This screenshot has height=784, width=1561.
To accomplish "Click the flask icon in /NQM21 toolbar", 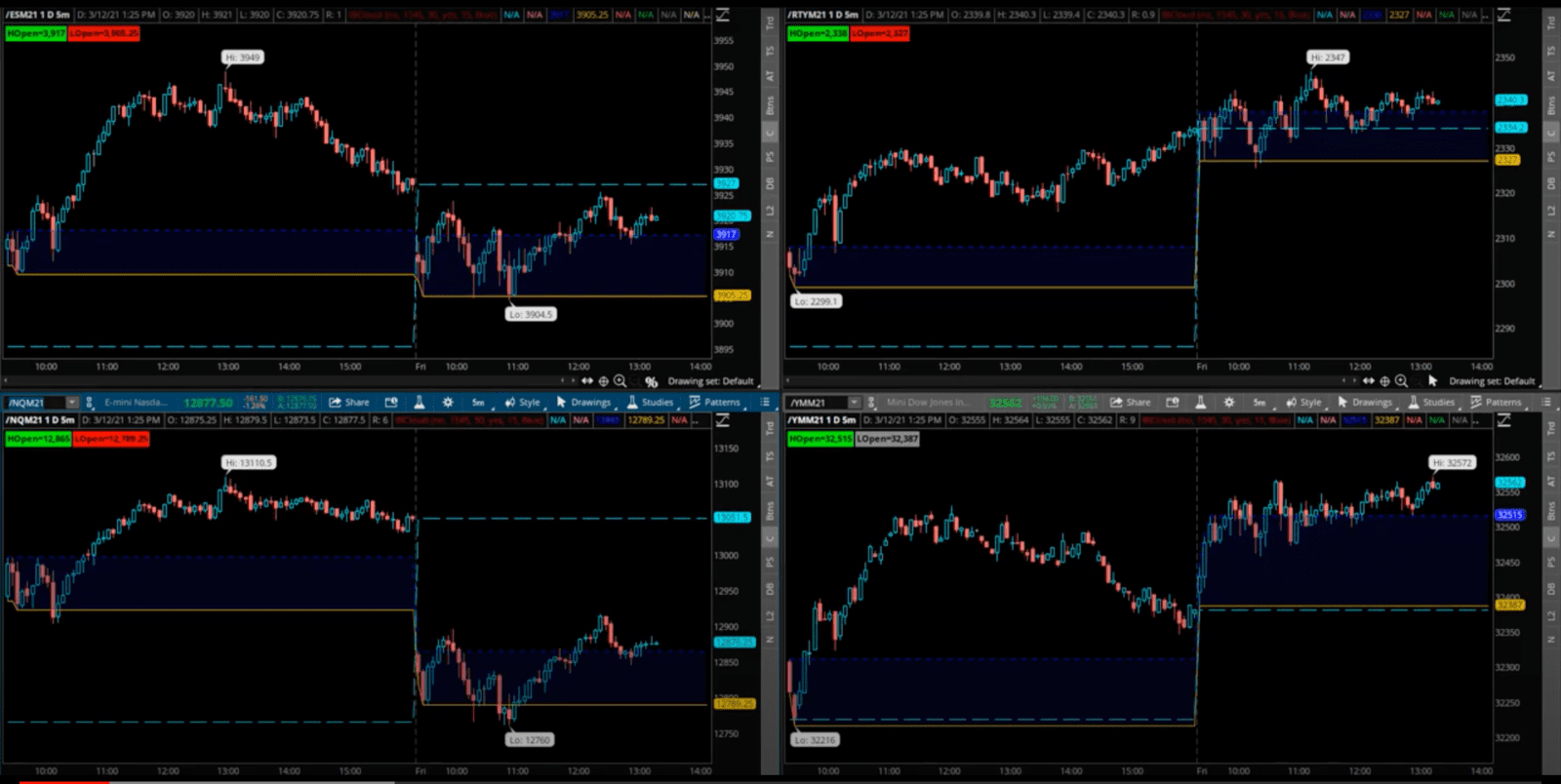I will (x=419, y=402).
